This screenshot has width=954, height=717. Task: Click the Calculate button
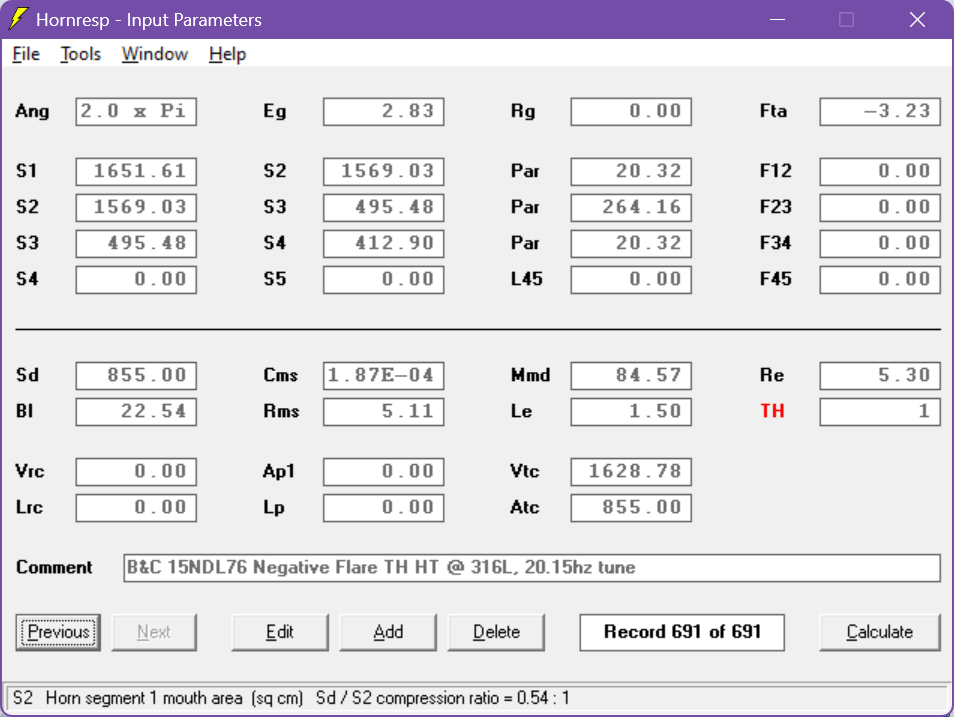tap(880, 632)
